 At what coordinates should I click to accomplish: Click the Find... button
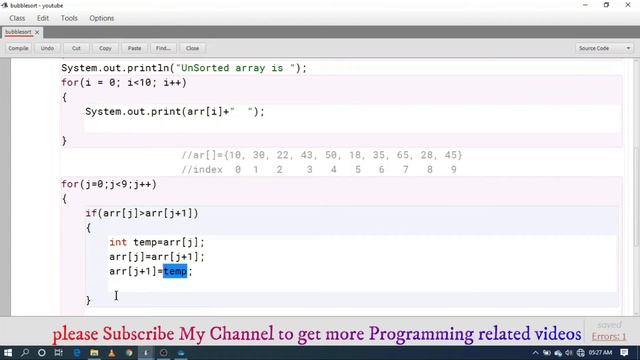[x=163, y=48]
